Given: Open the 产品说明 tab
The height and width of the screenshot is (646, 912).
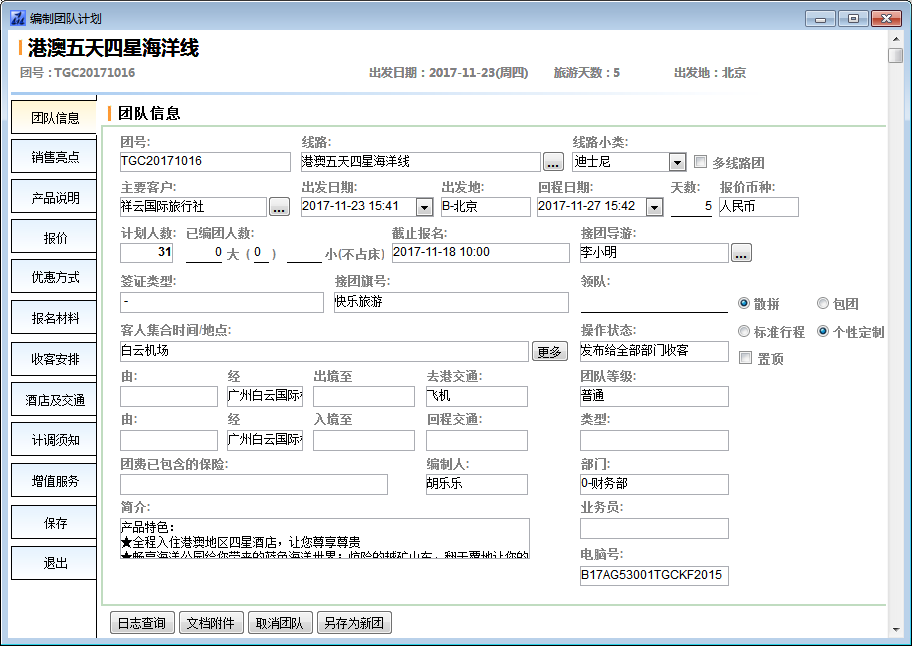Looking at the screenshot, I should pos(54,198).
